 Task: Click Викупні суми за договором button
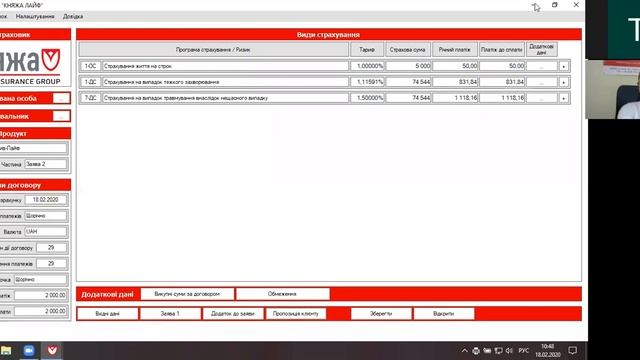click(x=187, y=294)
